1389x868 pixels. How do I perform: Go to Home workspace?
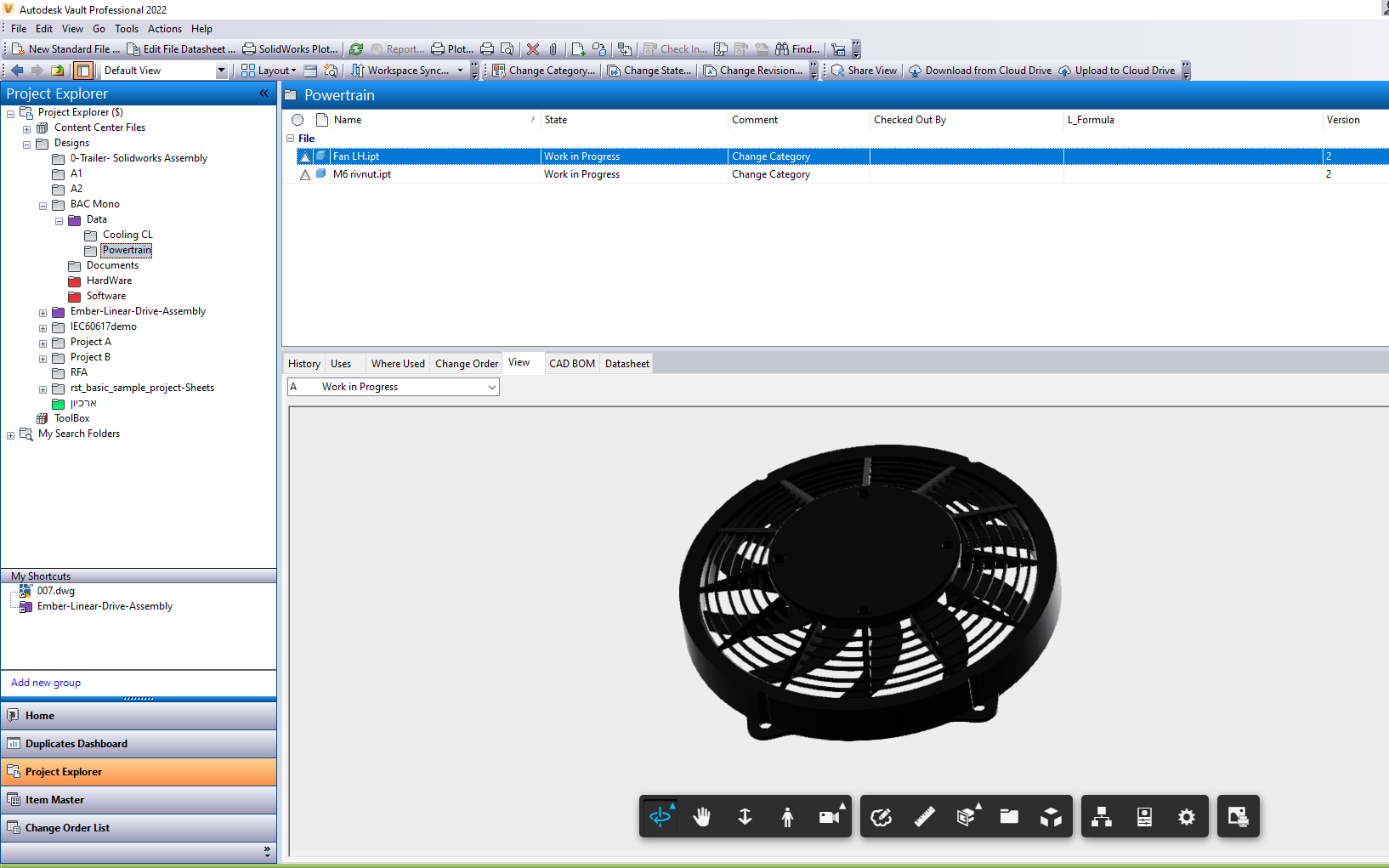(139, 716)
